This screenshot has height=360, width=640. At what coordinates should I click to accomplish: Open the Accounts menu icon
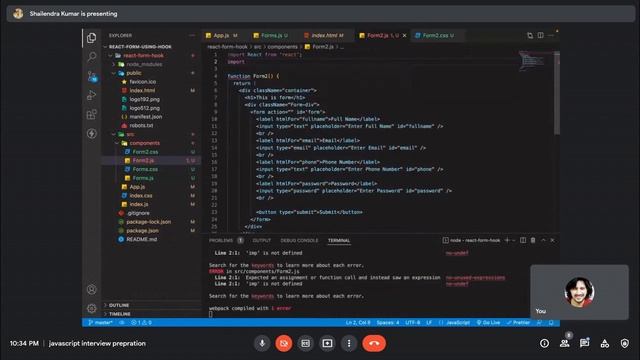(x=91, y=289)
